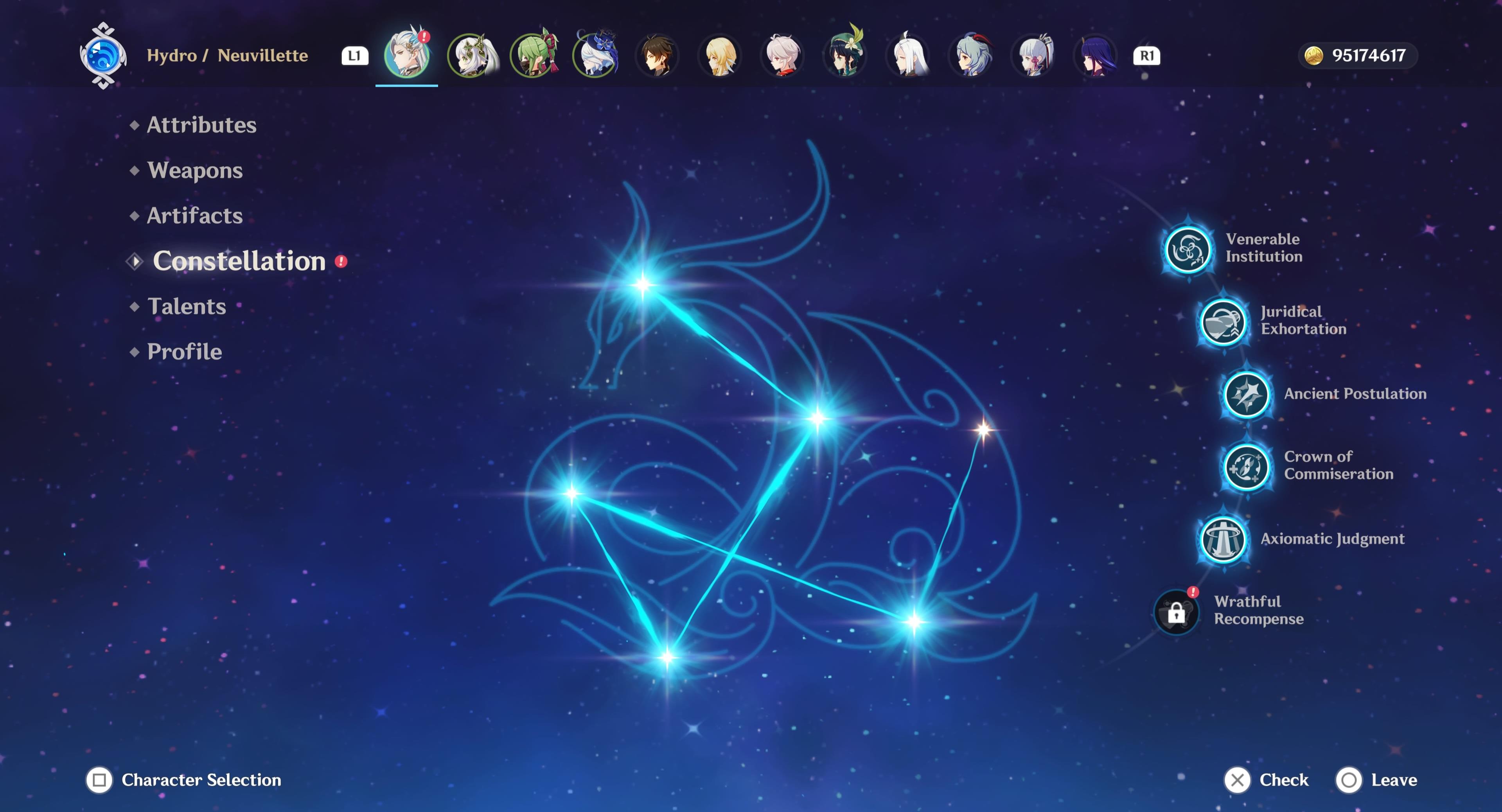Viewport: 1502px width, 812px height.
Task: Switch to the green-haired masked character portrait
Action: click(534, 56)
